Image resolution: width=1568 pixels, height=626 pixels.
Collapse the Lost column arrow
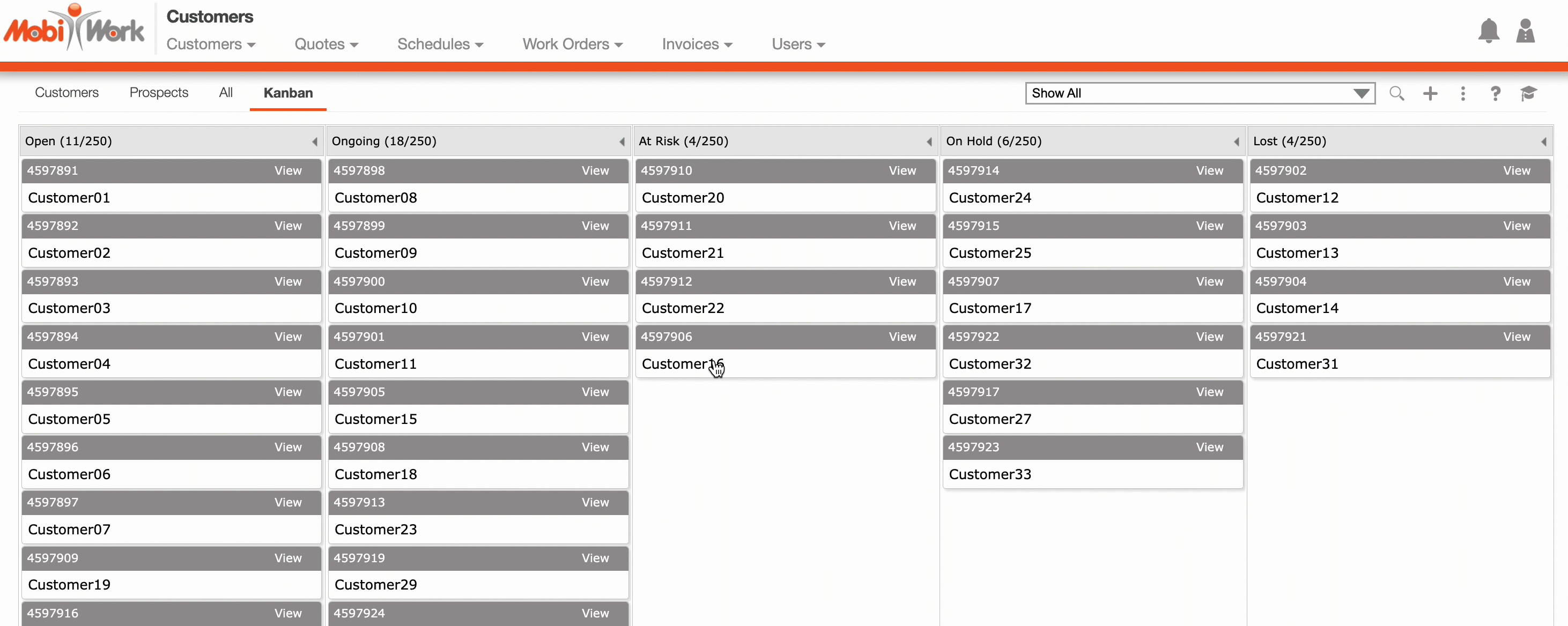pyautogui.click(x=1543, y=141)
